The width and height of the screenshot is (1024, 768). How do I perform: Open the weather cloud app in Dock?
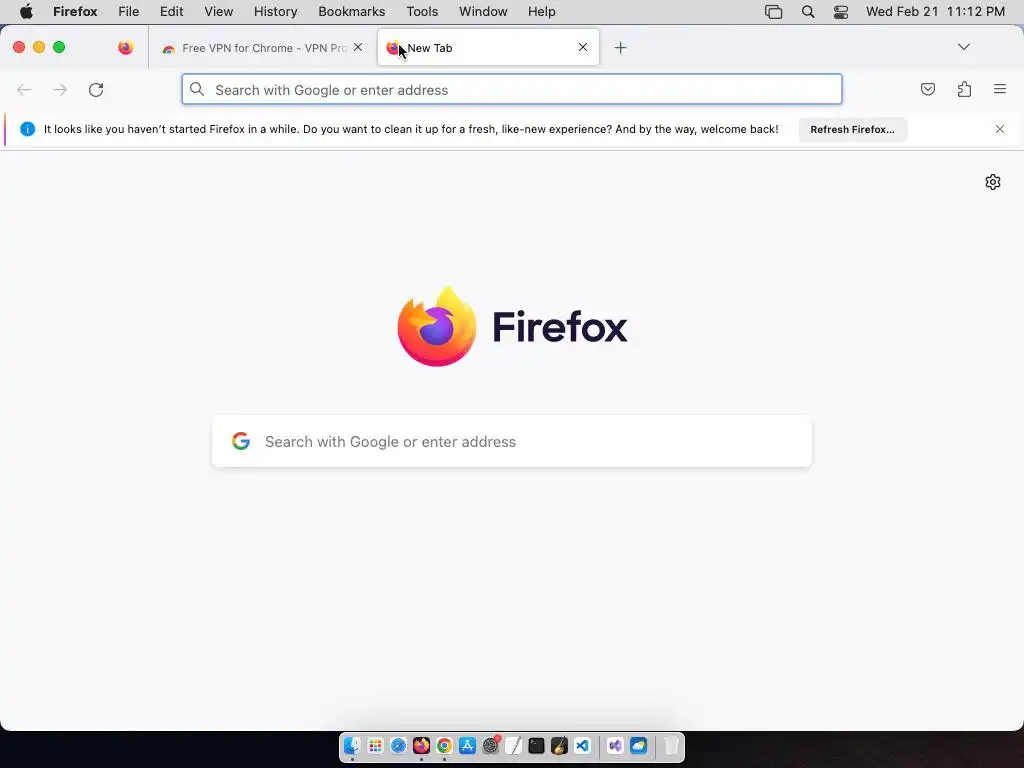(x=639, y=746)
